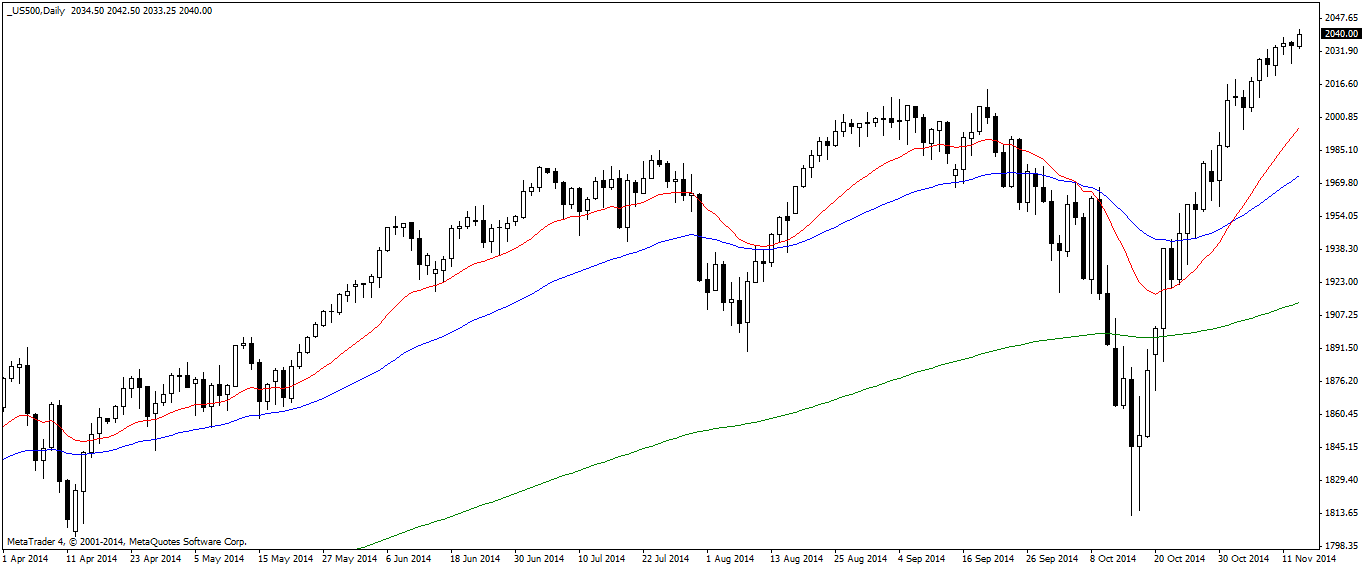Click the 2016.60 price level label

[1341, 84]
